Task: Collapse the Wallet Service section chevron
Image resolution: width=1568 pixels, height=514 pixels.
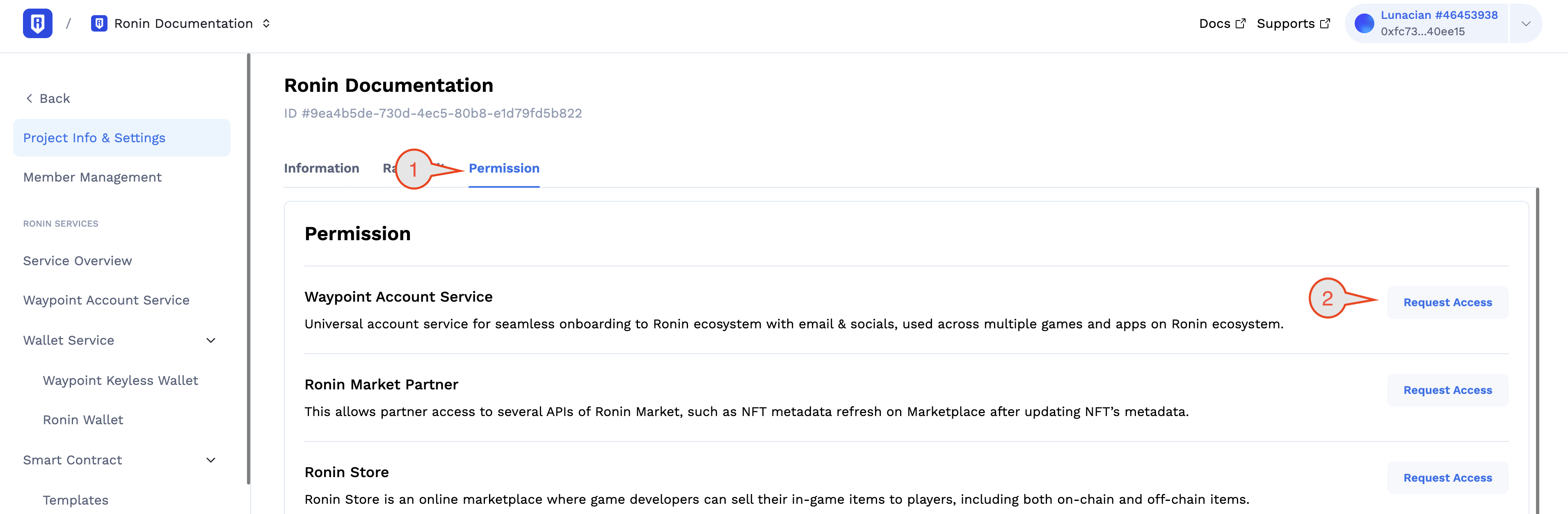Action: (211, 340)
